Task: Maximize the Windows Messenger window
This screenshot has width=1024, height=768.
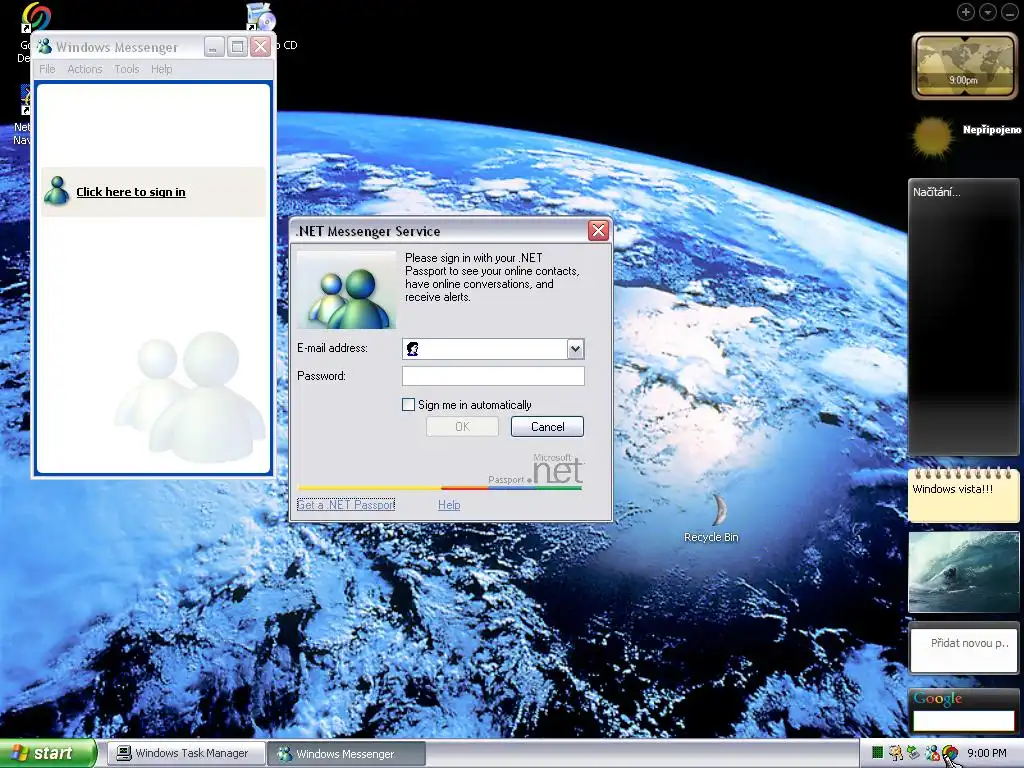Action: 238,46
